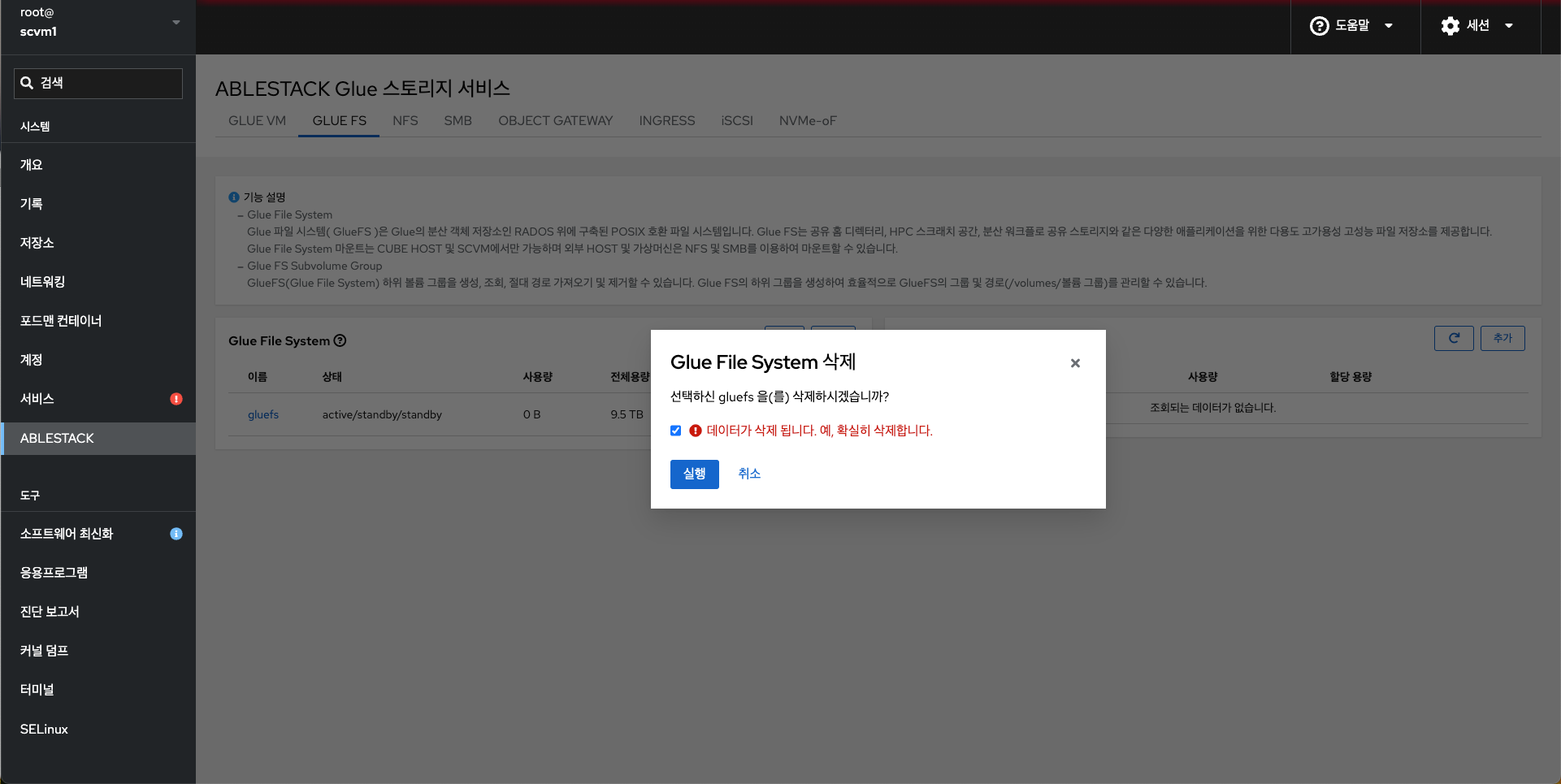Open 진단 보고서 in the sidebar
Image resolution: width=1561 pixels, height=784 pixels.
[98, 612]
